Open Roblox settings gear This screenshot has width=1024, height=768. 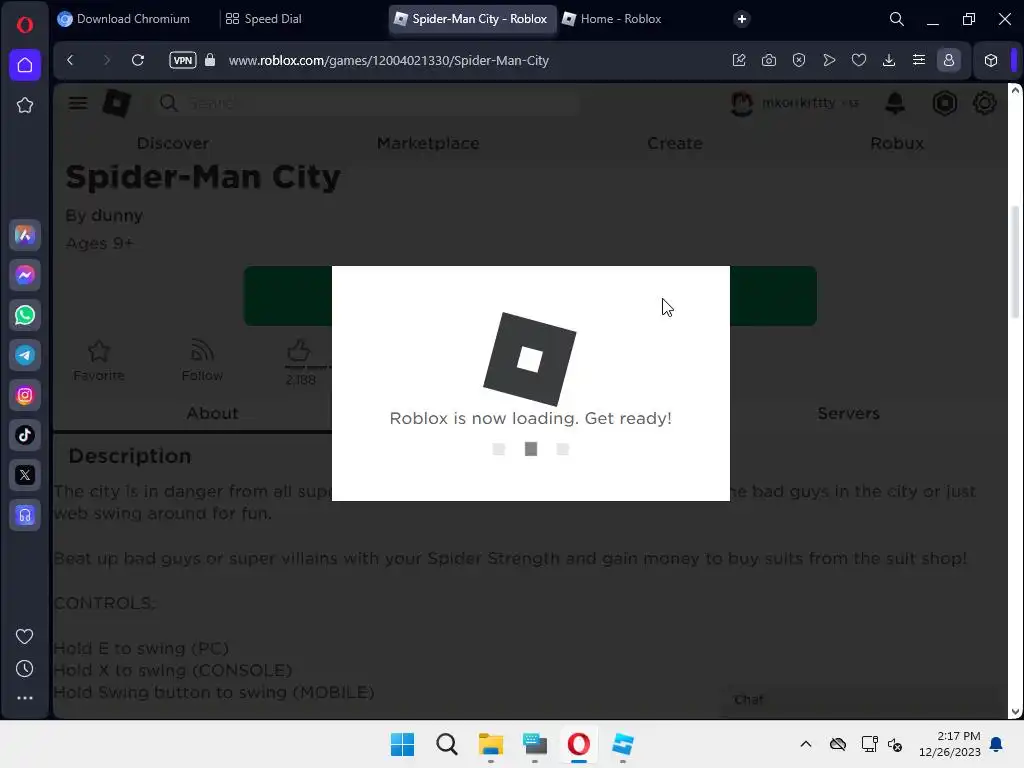pyautogui.click(x=984, y=103)
